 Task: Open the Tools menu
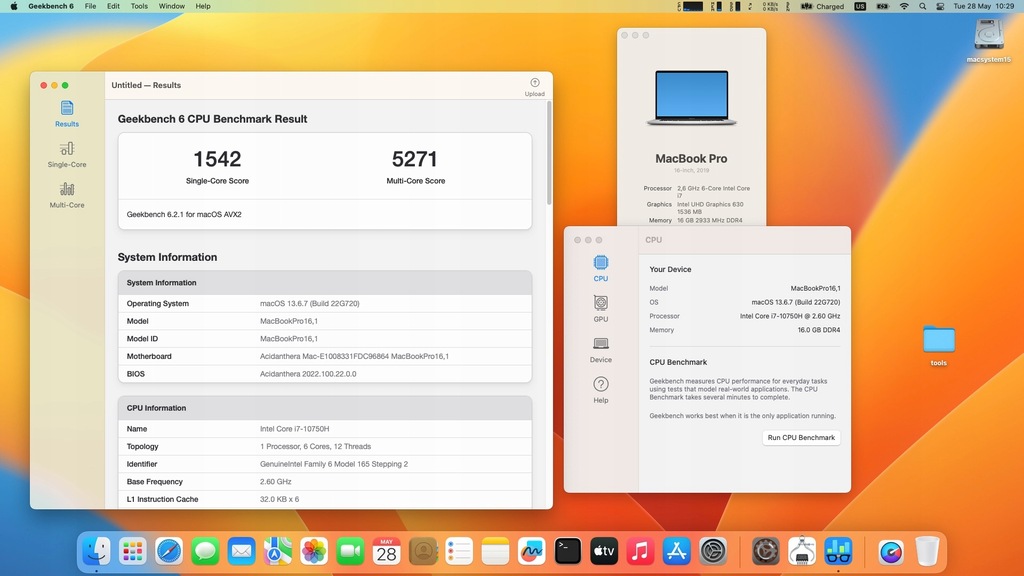pyautogui.click(x=139, y=6)
